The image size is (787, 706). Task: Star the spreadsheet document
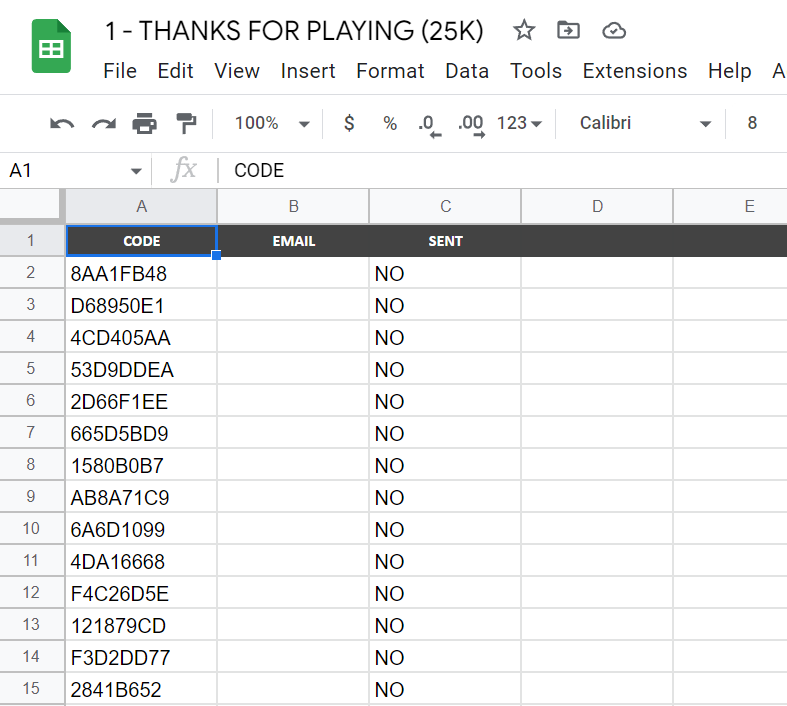pyautogui.click(x=524, y=30)
